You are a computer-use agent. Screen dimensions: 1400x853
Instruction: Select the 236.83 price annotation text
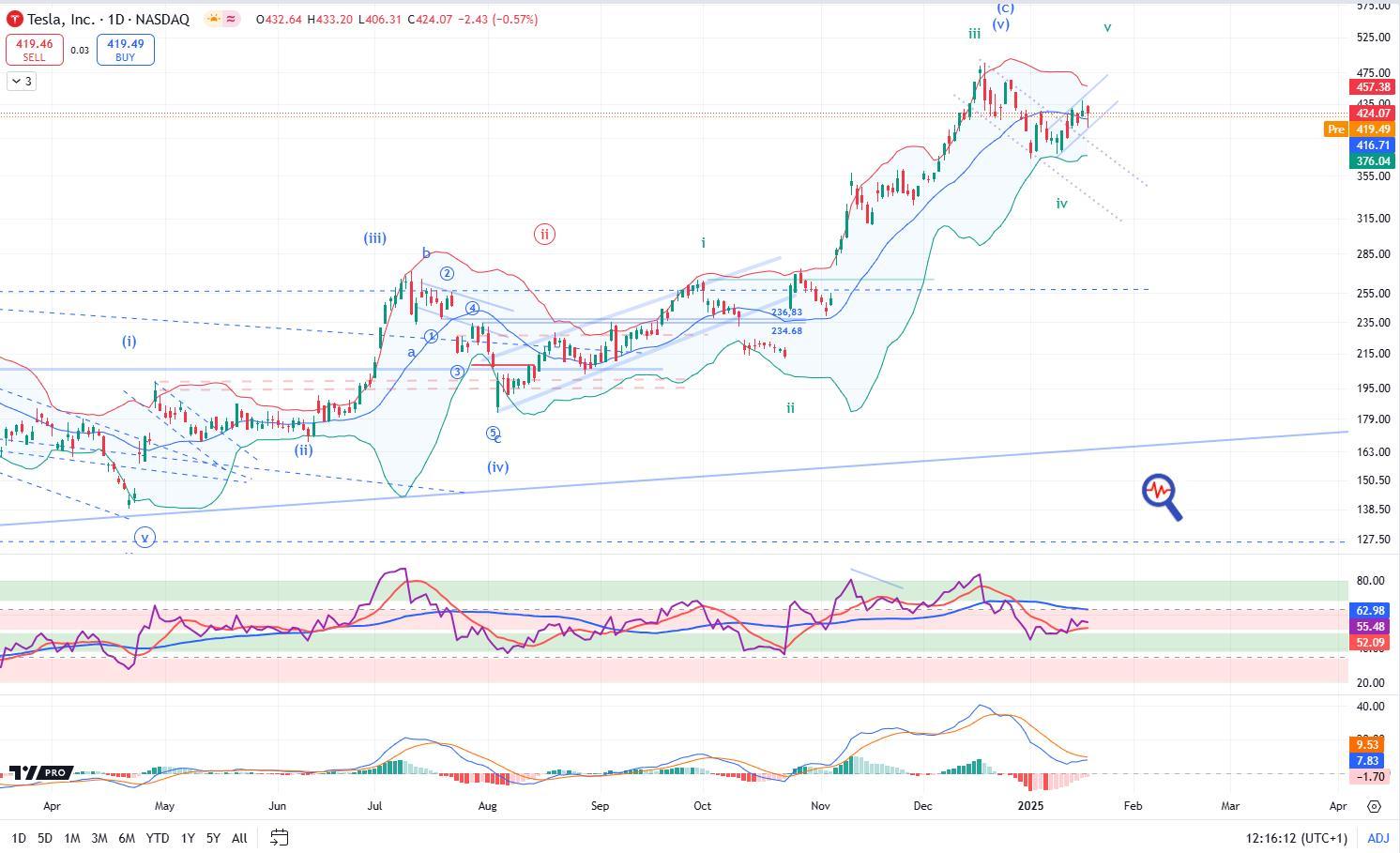tap(786, 312)
